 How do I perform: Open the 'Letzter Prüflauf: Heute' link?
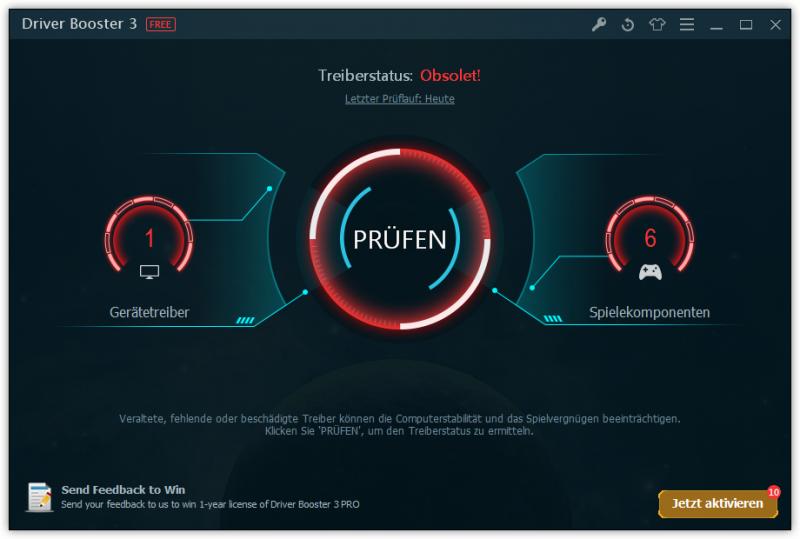399,99
